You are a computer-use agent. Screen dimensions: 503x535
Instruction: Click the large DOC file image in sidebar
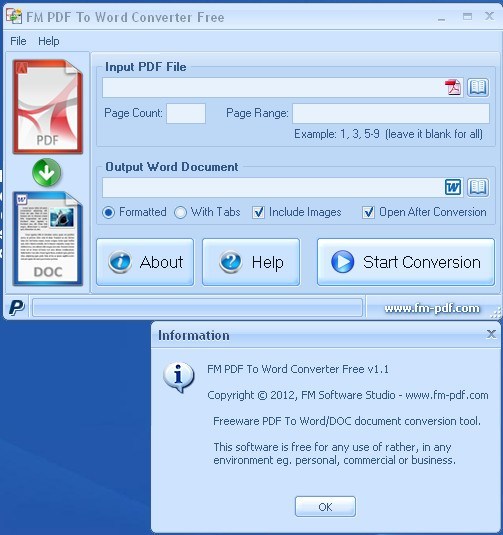pos(48,238)
